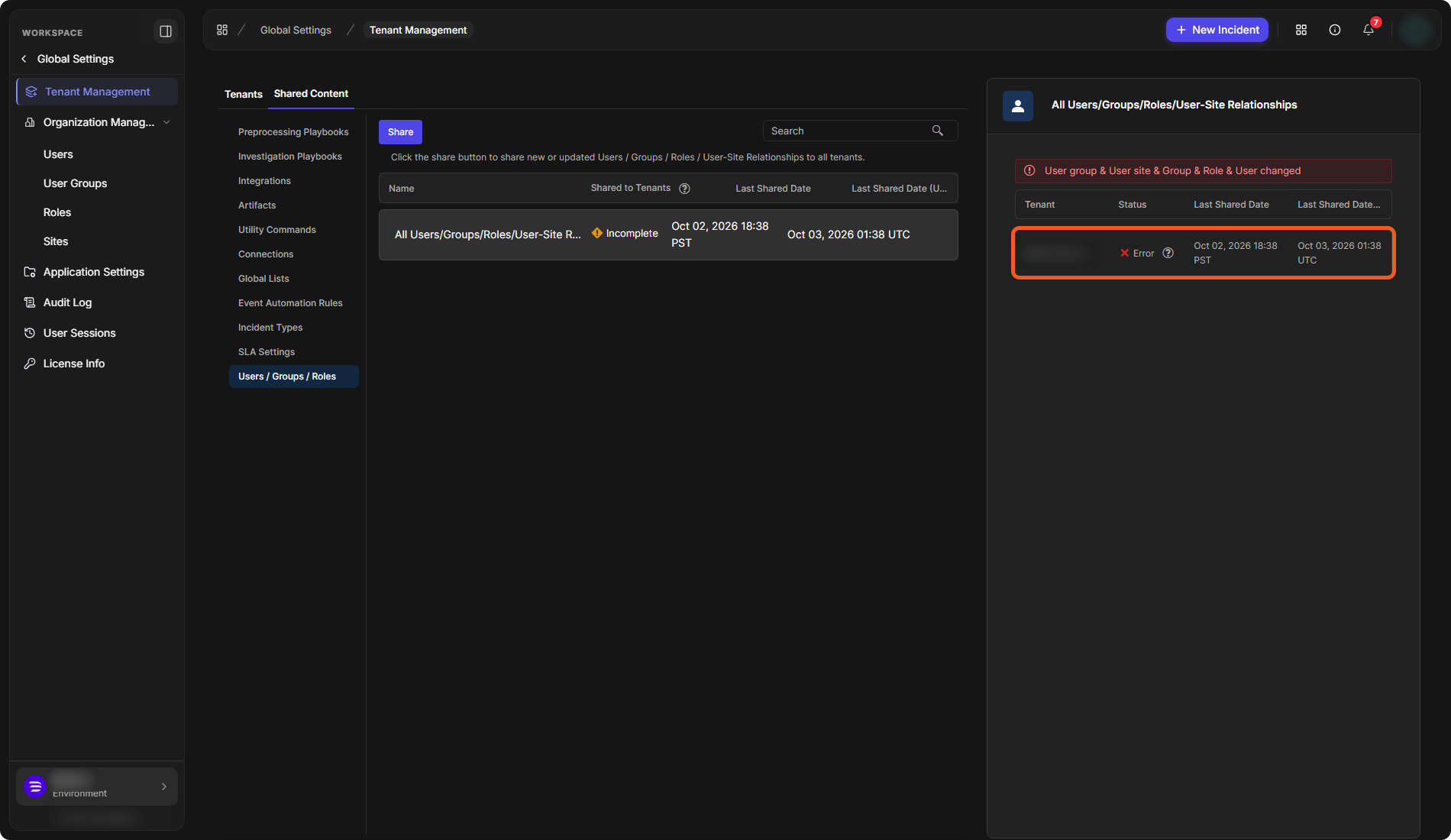
Task: Click the Error status X icon
Action: coord(1124,254)
